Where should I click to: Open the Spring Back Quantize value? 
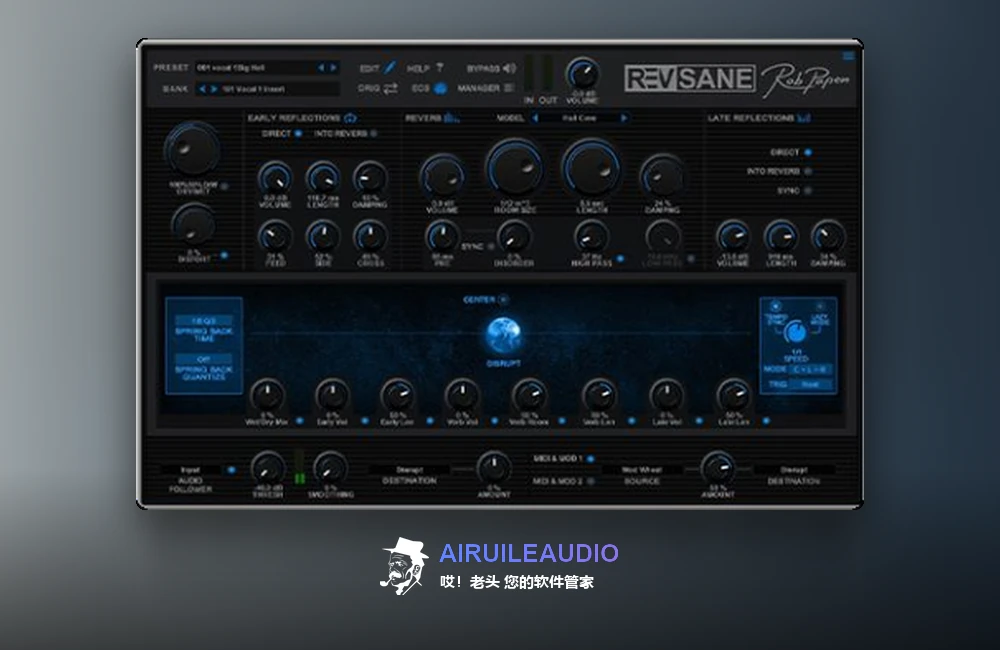(x=204, y=359)
